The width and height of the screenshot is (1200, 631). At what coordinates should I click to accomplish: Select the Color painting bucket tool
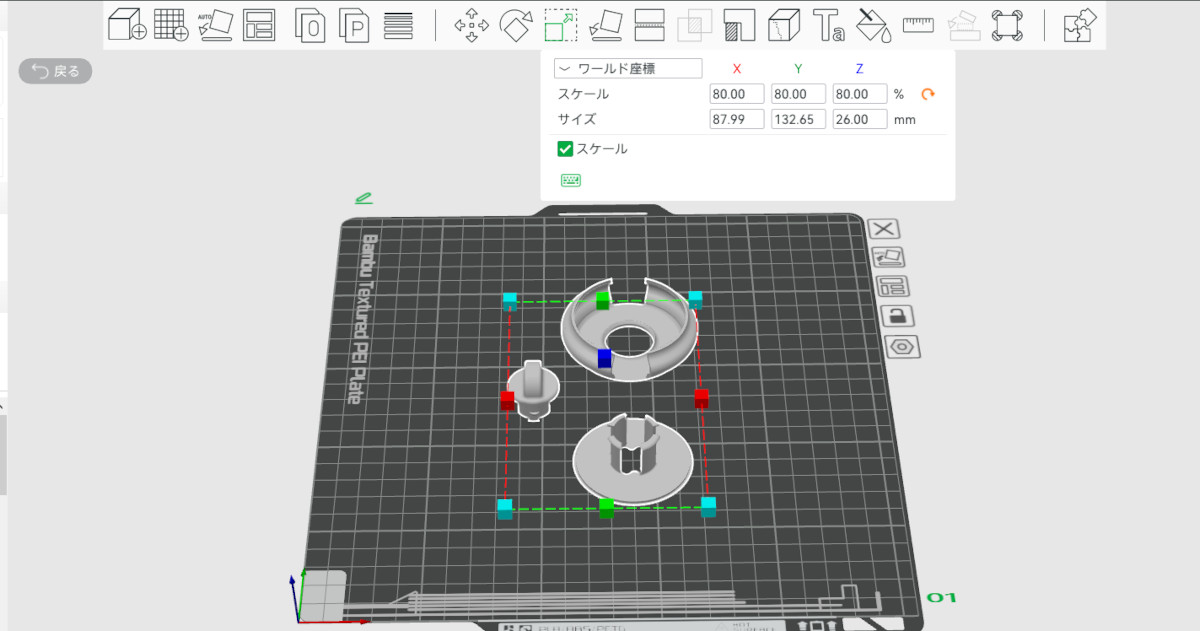pos(873,25)
